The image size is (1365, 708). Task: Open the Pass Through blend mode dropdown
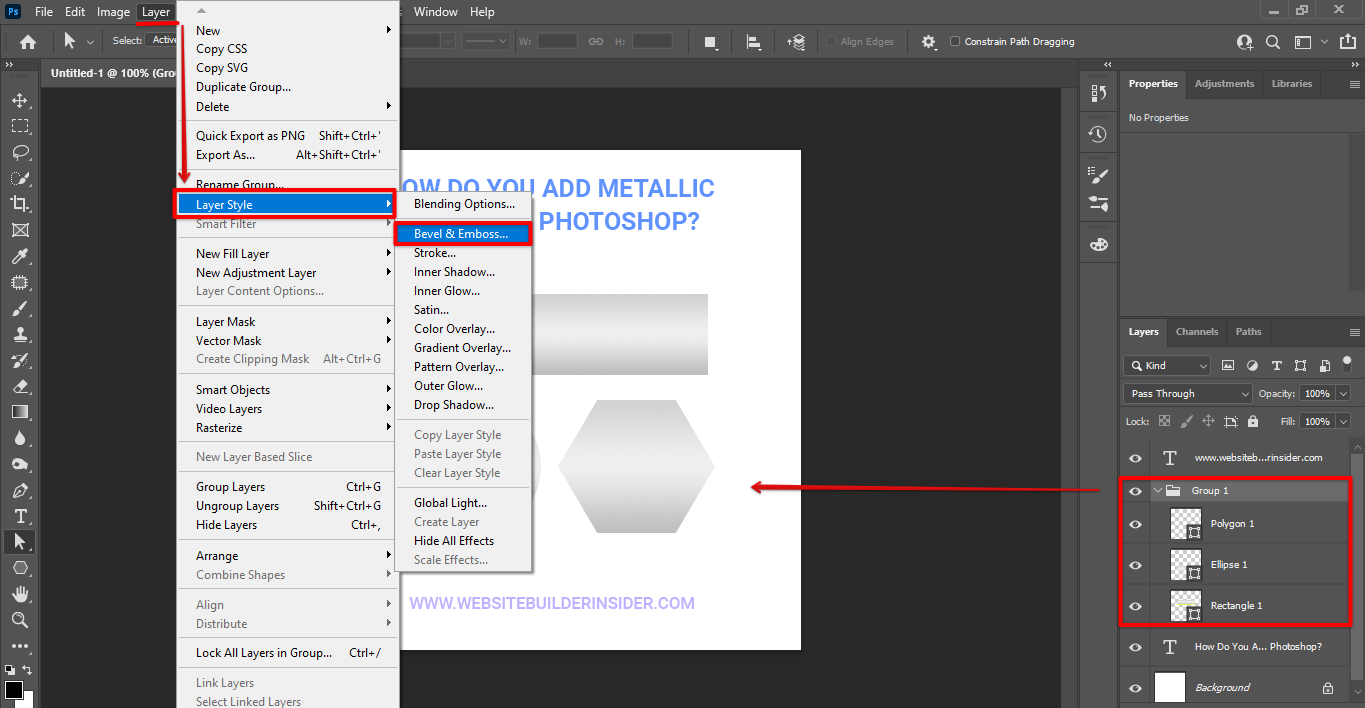[1186, 393]
